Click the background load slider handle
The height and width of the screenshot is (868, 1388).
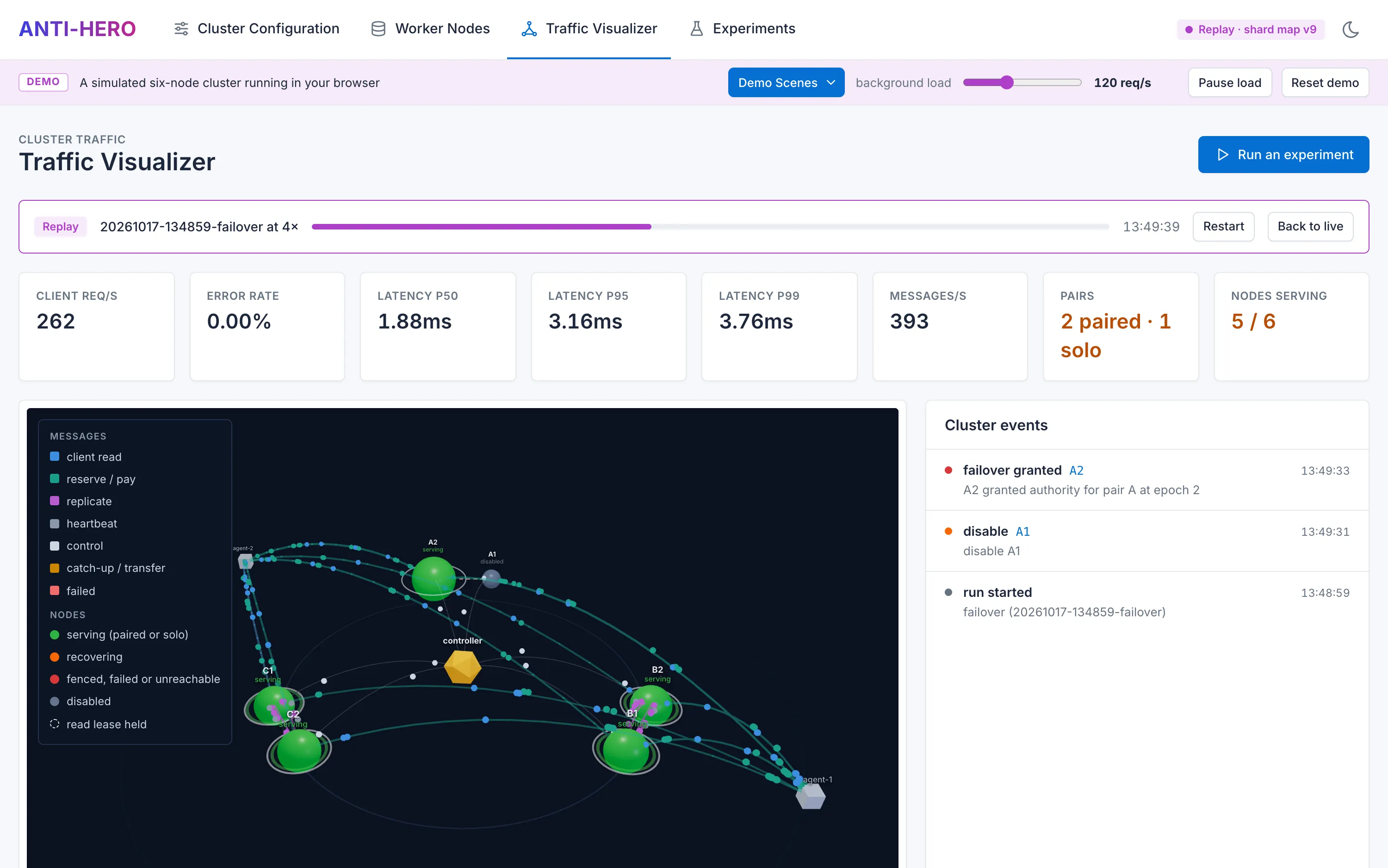click(x=1006, y=83)
